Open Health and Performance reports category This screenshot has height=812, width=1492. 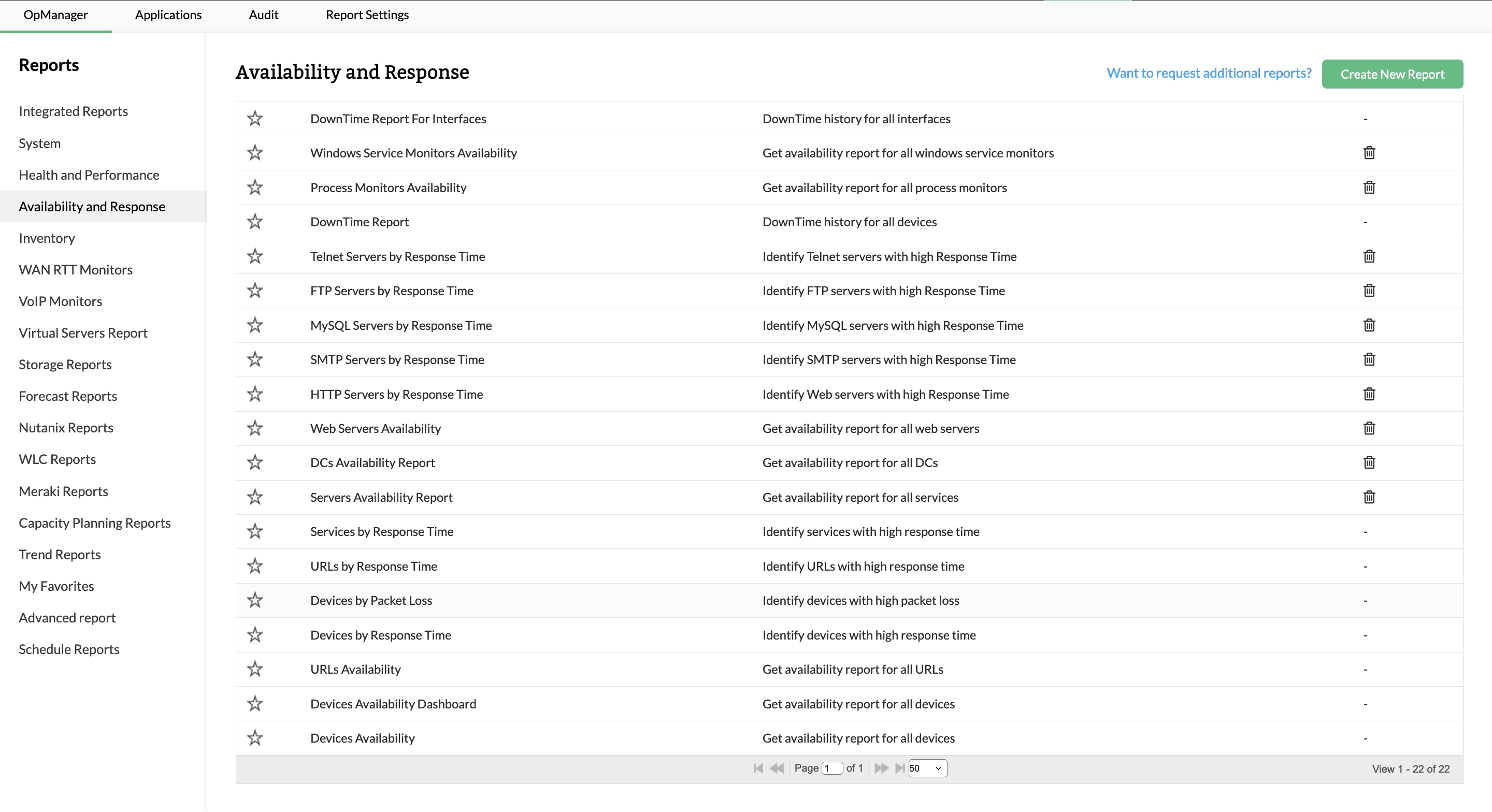(89, 175)
